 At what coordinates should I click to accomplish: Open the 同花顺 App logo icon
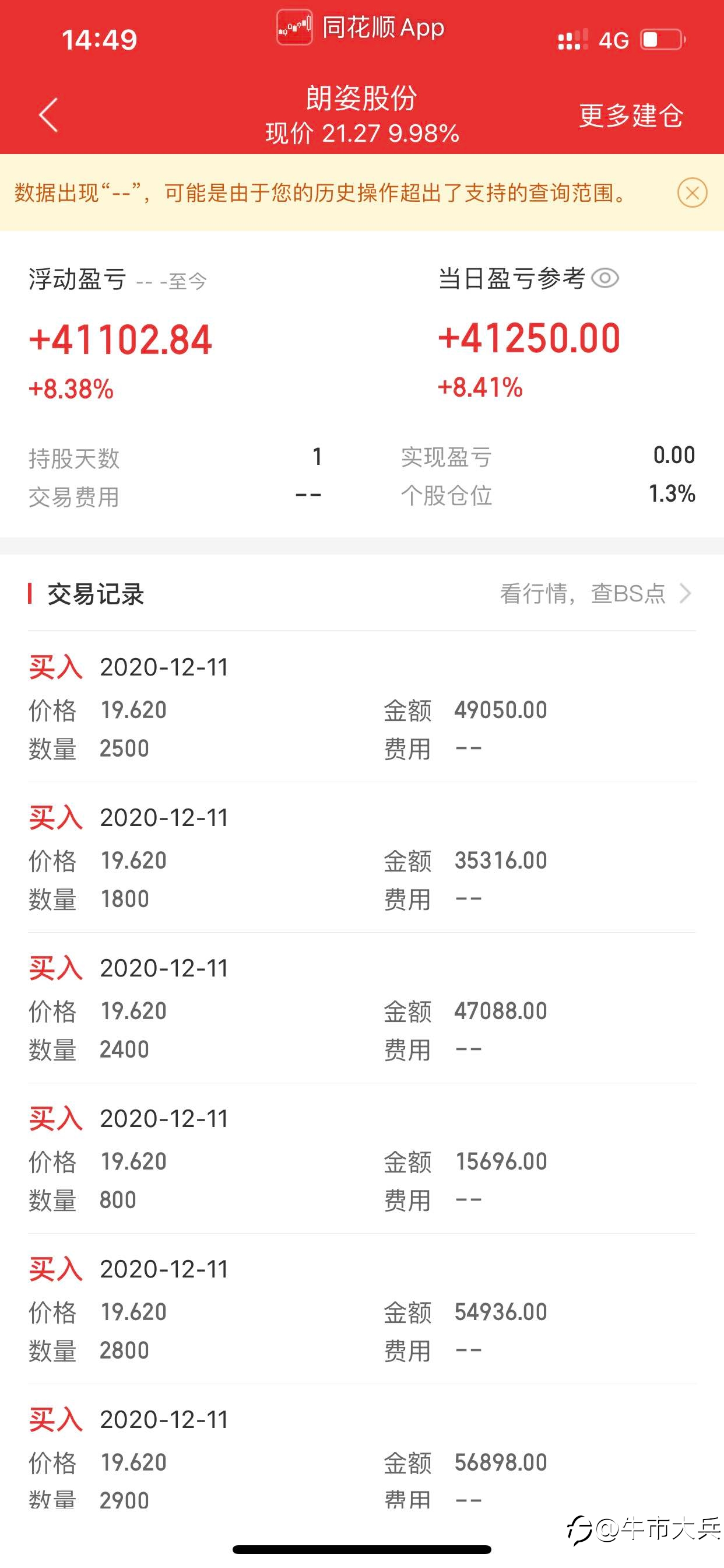tap(294, 27)
